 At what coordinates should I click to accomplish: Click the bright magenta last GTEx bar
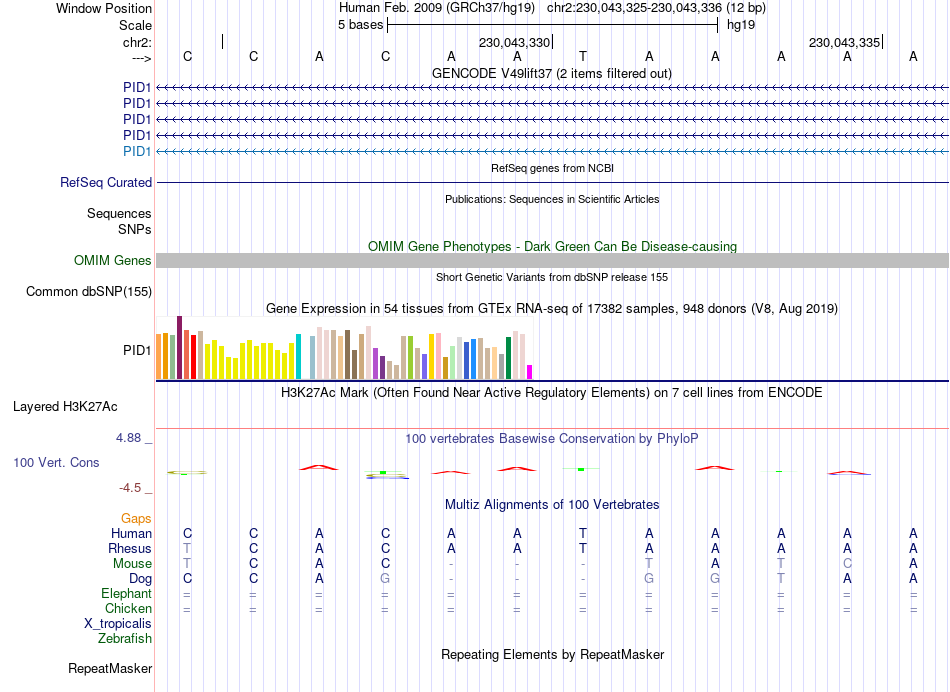click(x=530, y=372)
